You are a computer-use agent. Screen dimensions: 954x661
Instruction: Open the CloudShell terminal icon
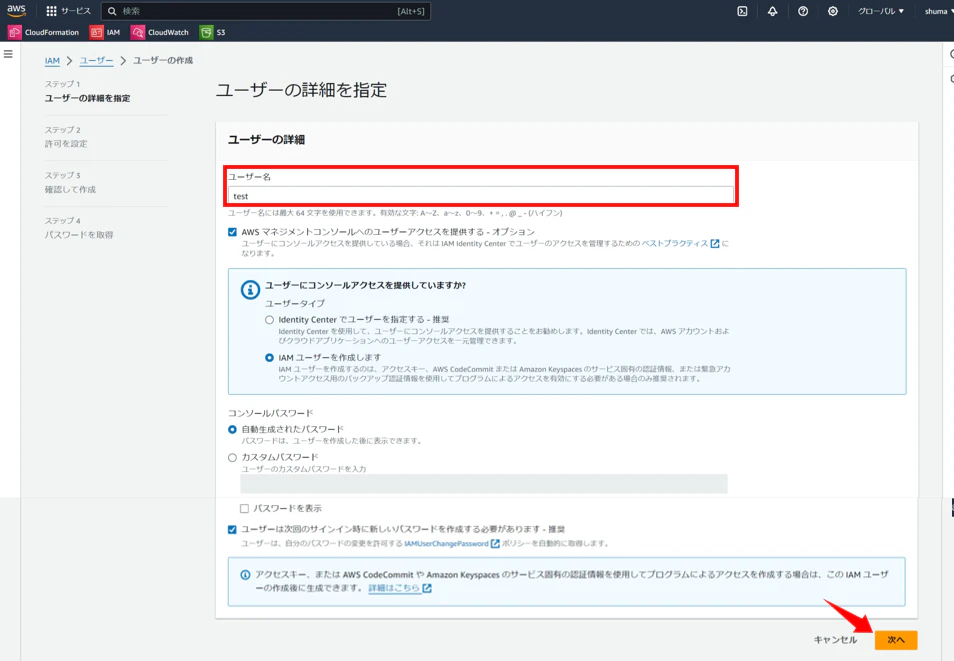coord(742,11)
